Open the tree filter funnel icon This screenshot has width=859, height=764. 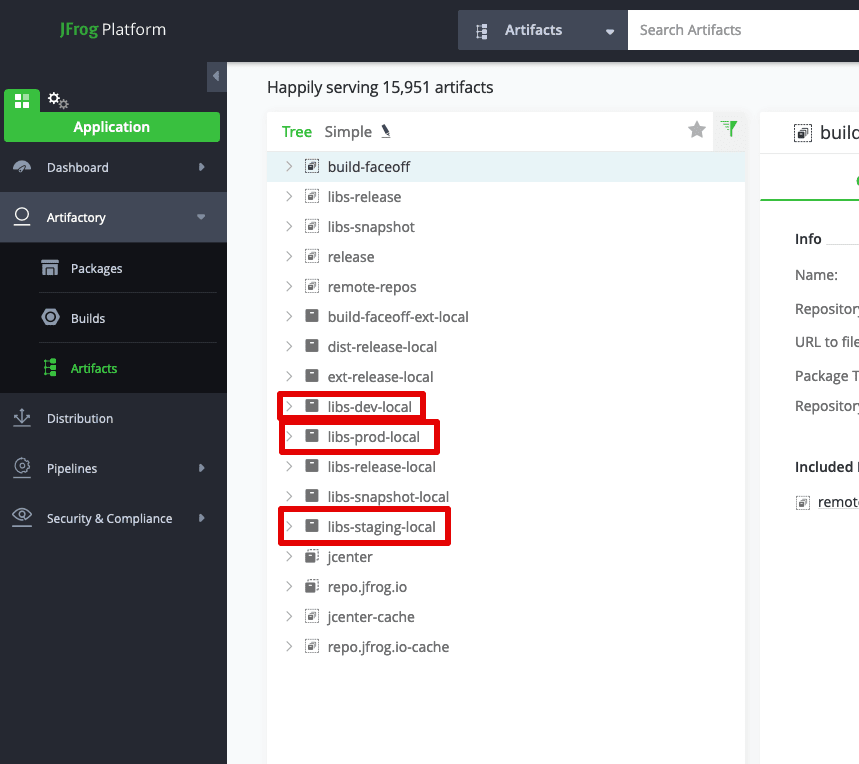tap(729, 129)
